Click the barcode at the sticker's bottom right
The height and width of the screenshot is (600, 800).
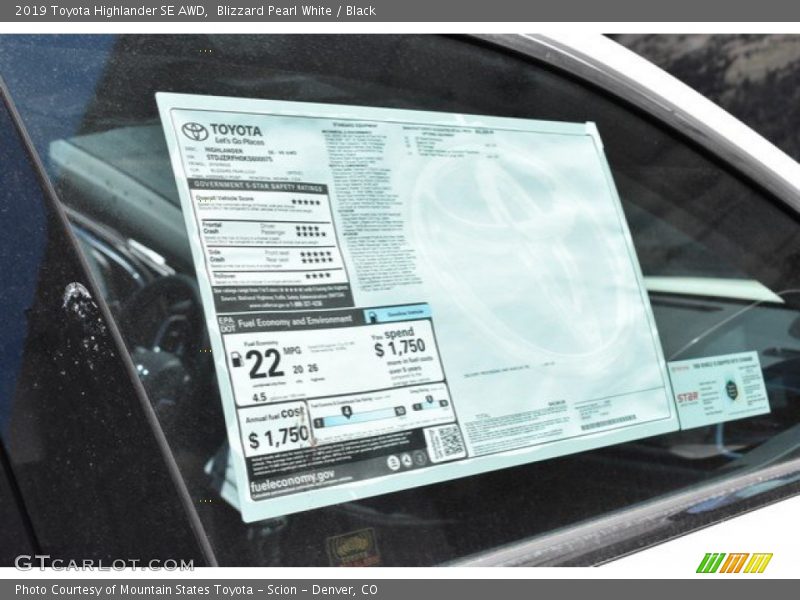609,423
